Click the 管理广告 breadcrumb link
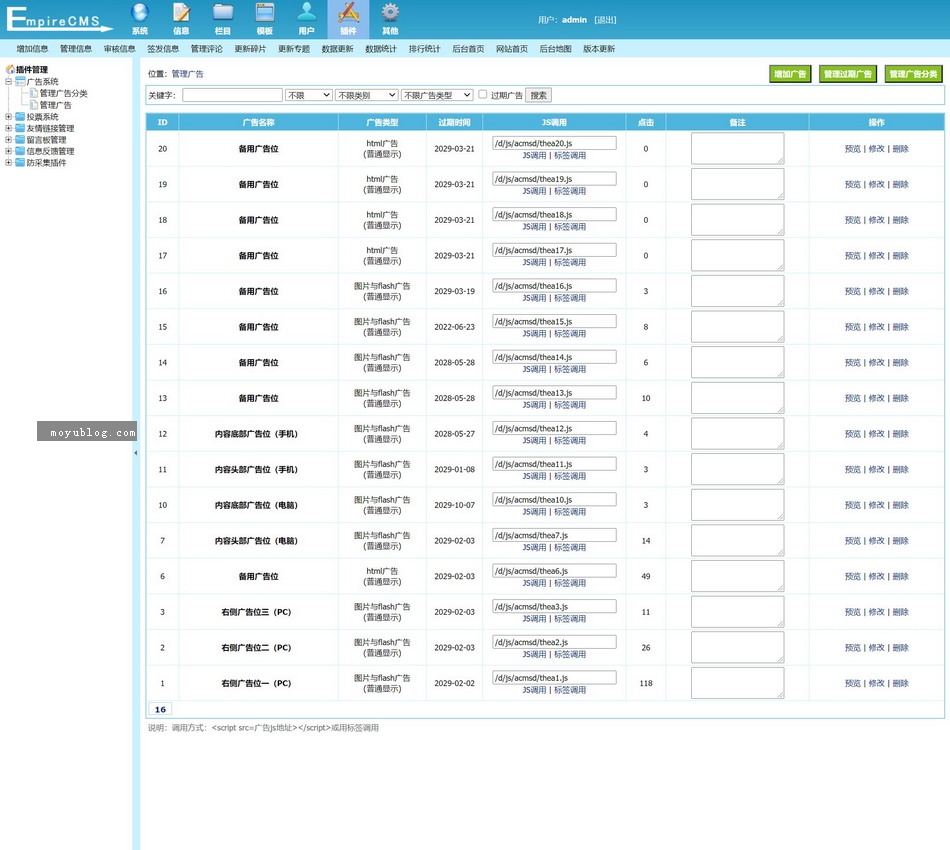The height and width of the screenshot is (850, 950). pos(187,74)
